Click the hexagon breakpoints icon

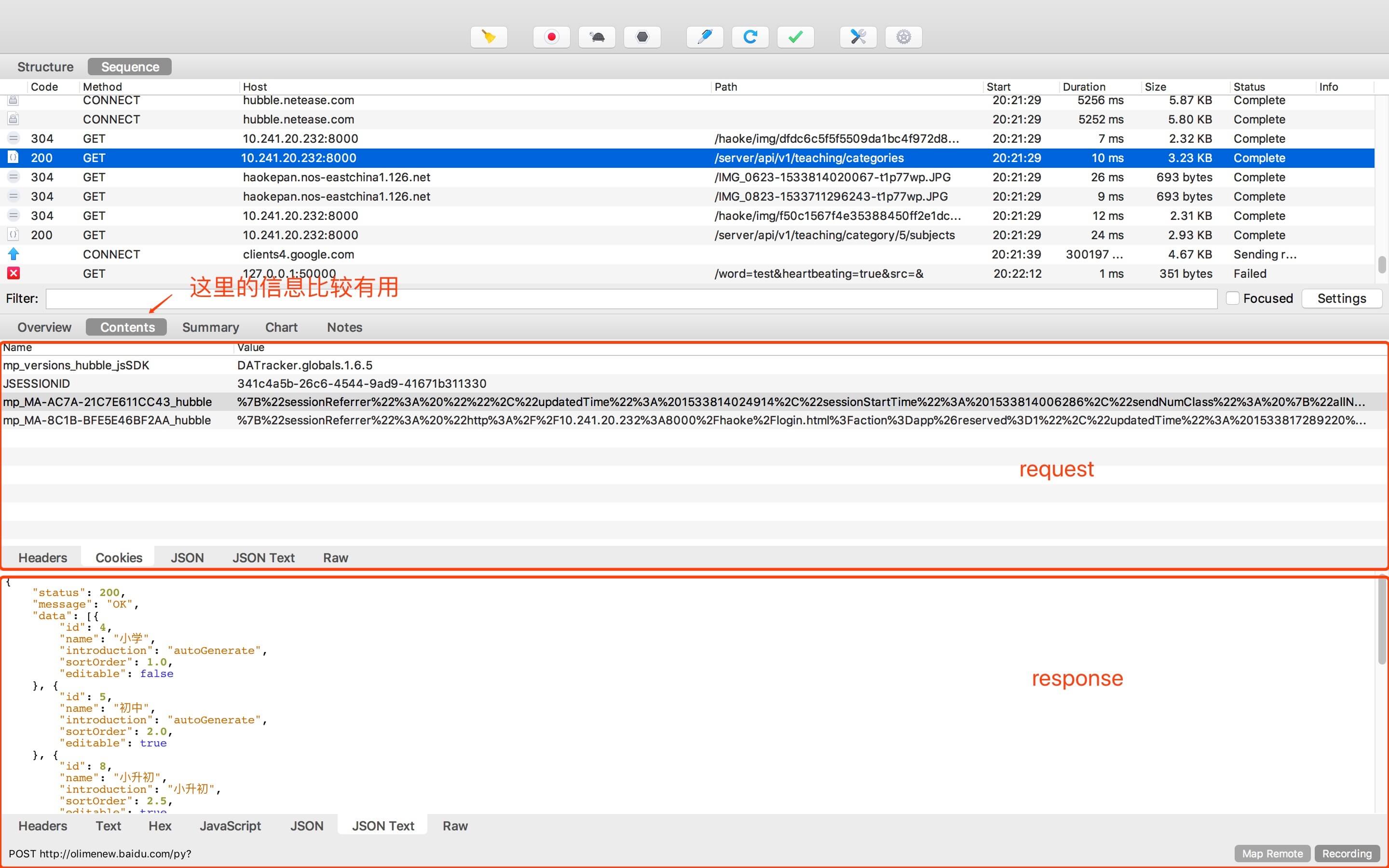642,37
